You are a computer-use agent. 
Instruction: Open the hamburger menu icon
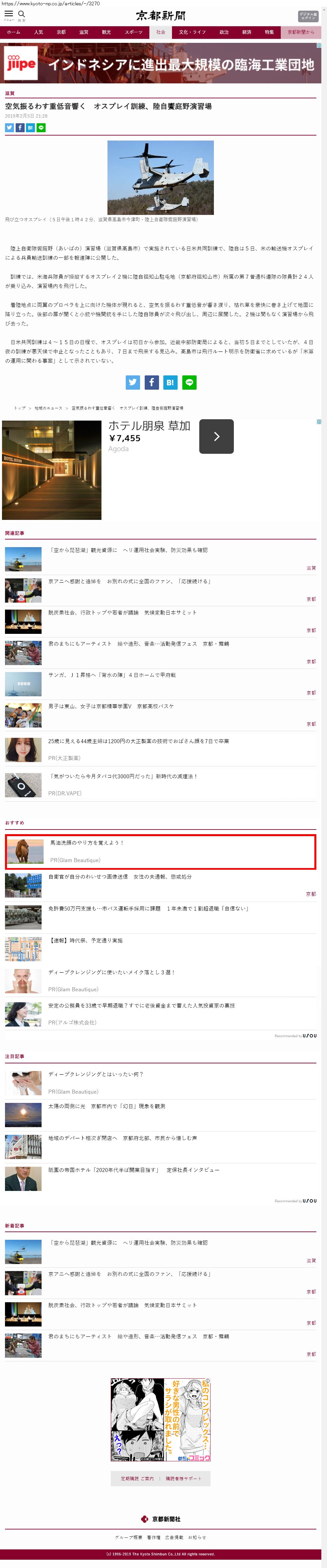[9, 14]
